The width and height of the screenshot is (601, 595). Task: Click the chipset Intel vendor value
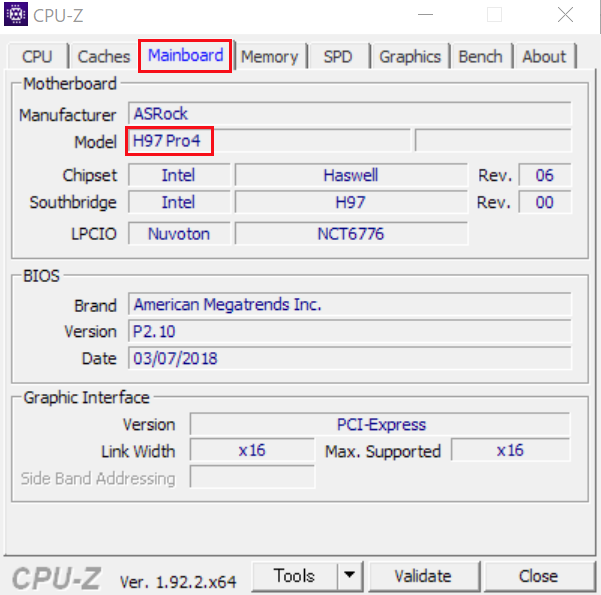tap(179, 175)
